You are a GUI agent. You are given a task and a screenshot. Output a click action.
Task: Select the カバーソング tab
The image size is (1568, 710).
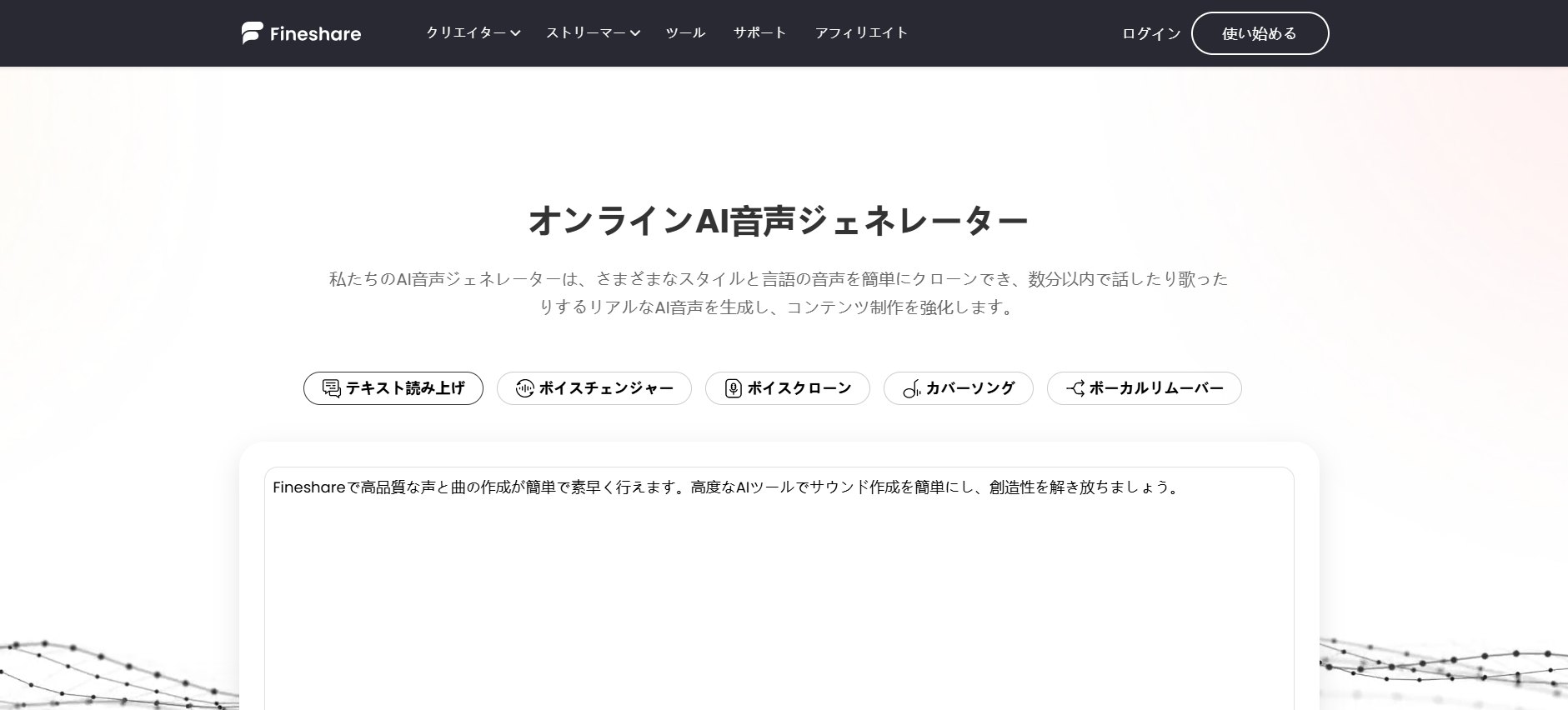959,388
